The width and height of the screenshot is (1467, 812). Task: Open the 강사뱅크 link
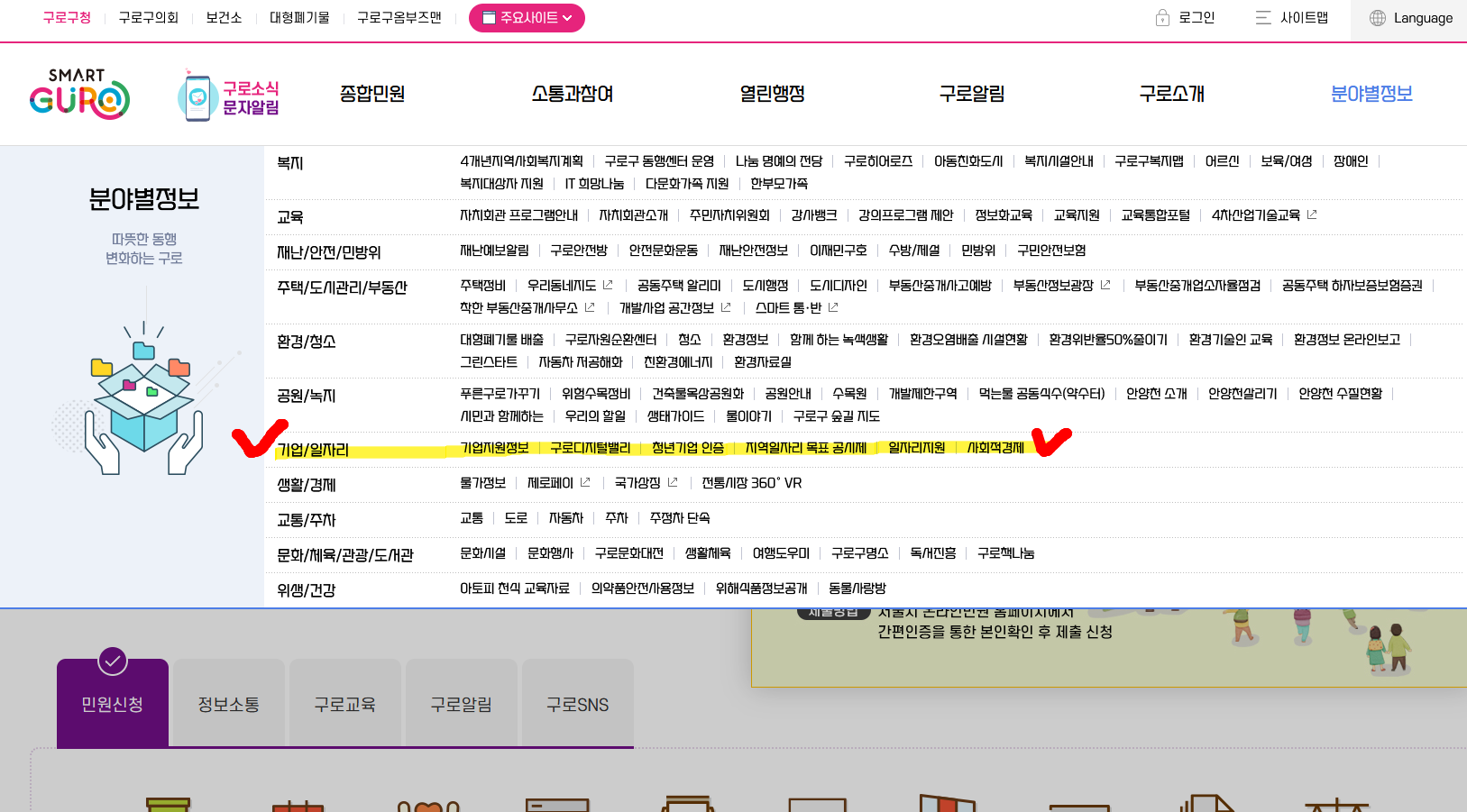pos(814,215)
